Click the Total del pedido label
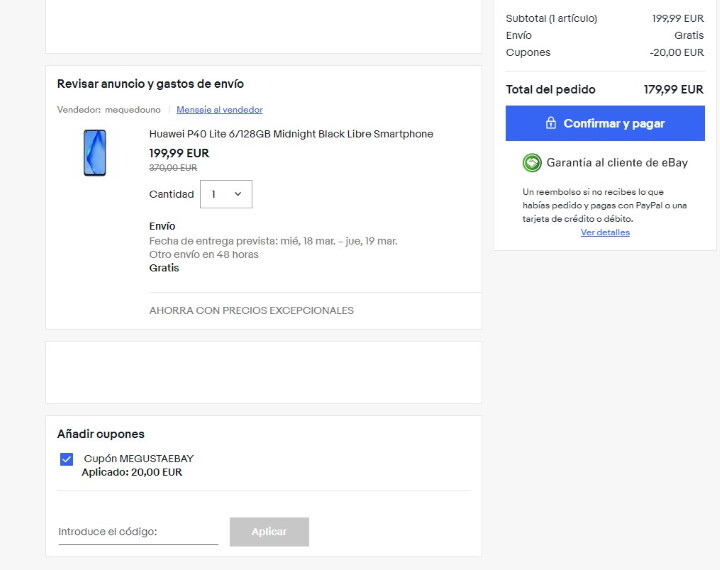 tap(551, 89)
